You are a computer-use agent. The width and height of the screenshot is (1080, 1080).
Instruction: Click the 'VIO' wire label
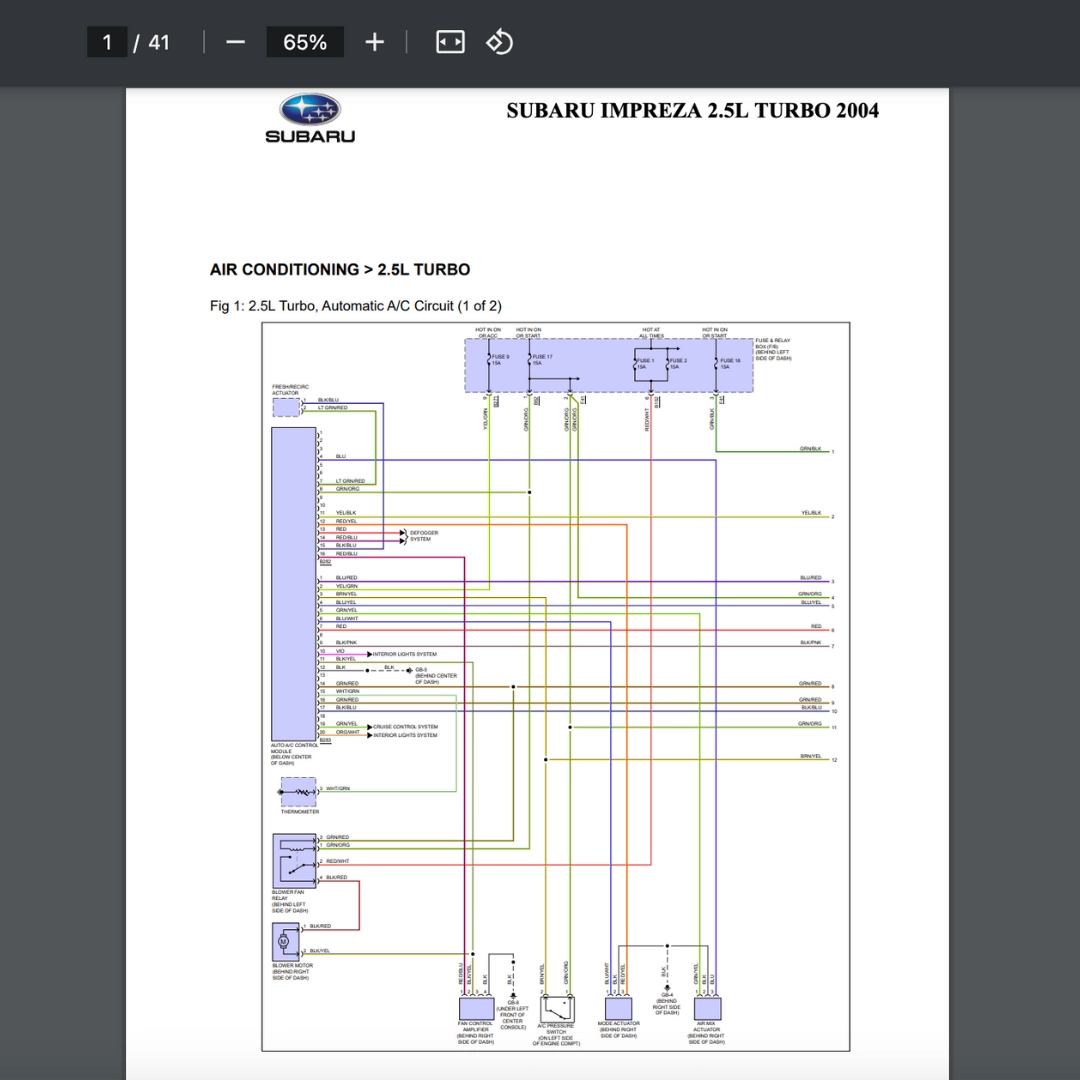click(340, 651)
